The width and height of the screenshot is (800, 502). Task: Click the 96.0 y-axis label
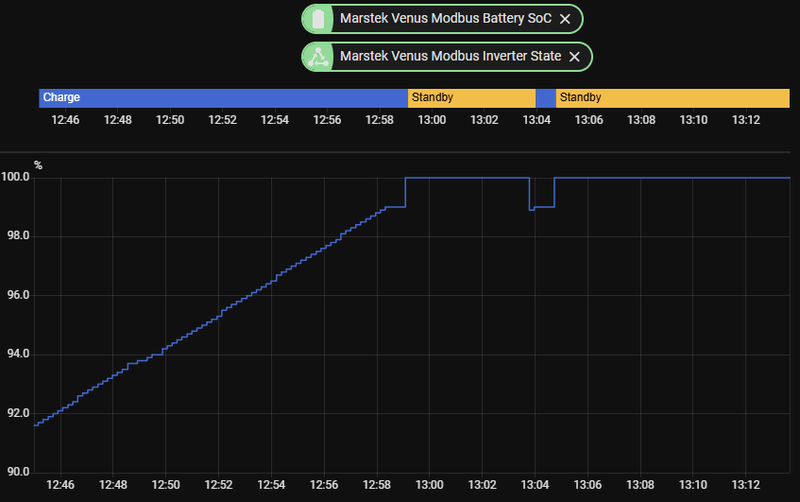point(18,295)
